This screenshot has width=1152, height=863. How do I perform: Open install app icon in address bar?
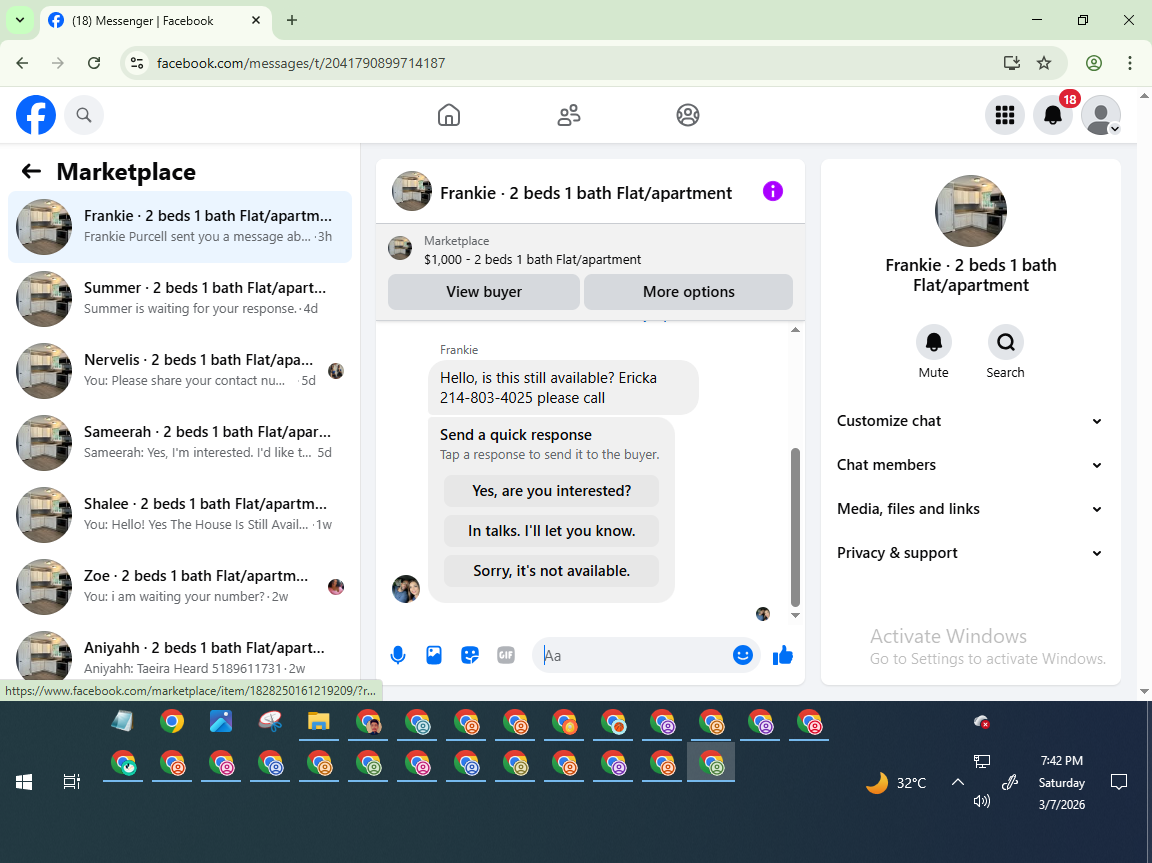tap(1012, 63)
